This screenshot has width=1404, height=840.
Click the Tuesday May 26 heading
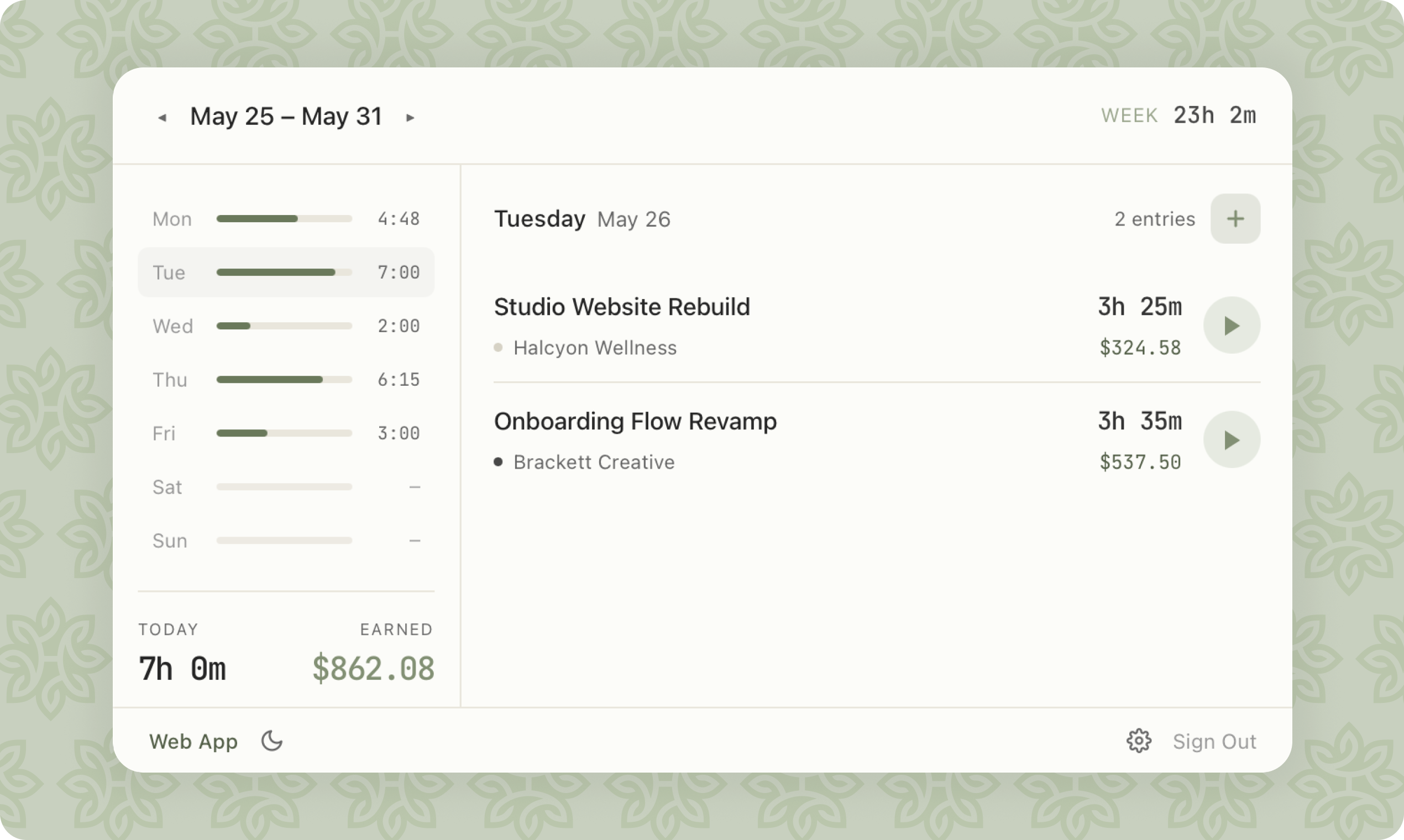click(x=582, y=219)
